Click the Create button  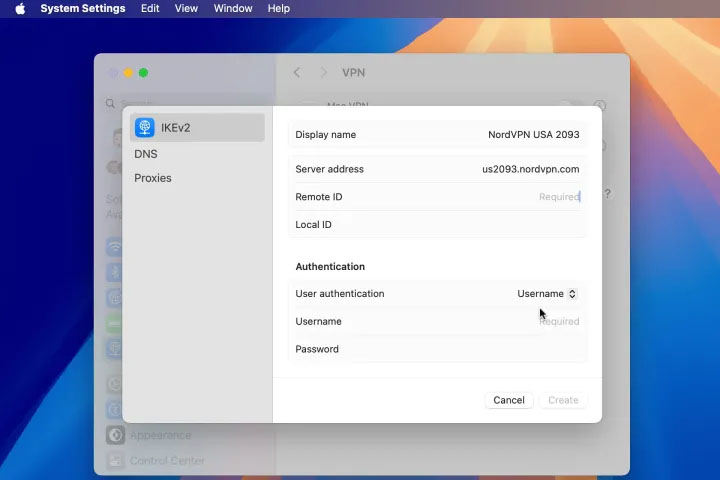pyautogui.click(x=563, y=400)
